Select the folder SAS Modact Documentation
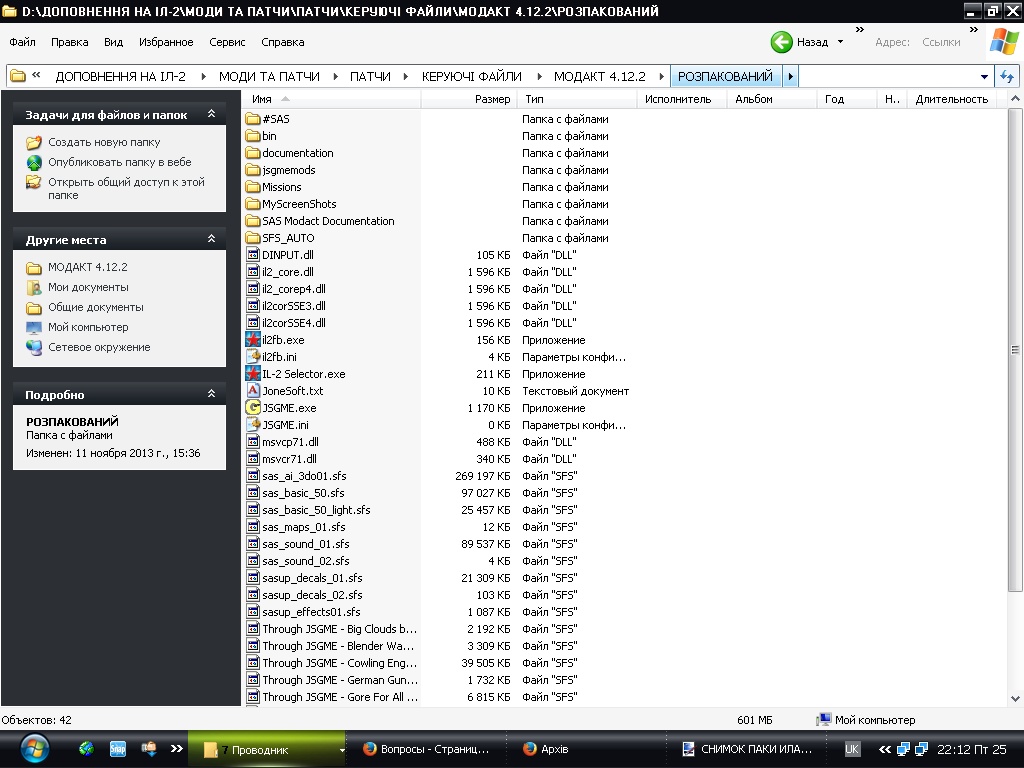Image resolution: width=1024 pixels, height=768 pixels. click(x=328, y=221)
